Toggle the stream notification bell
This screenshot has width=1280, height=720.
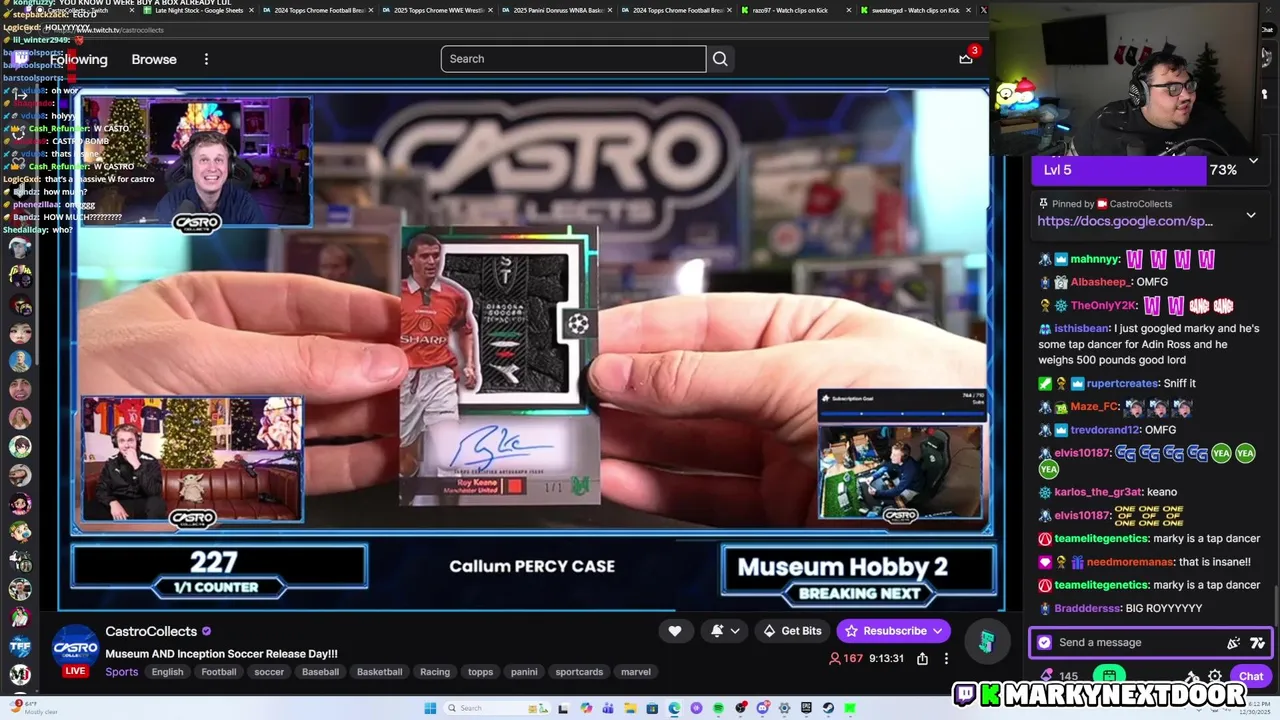click(x=717, y=631)
